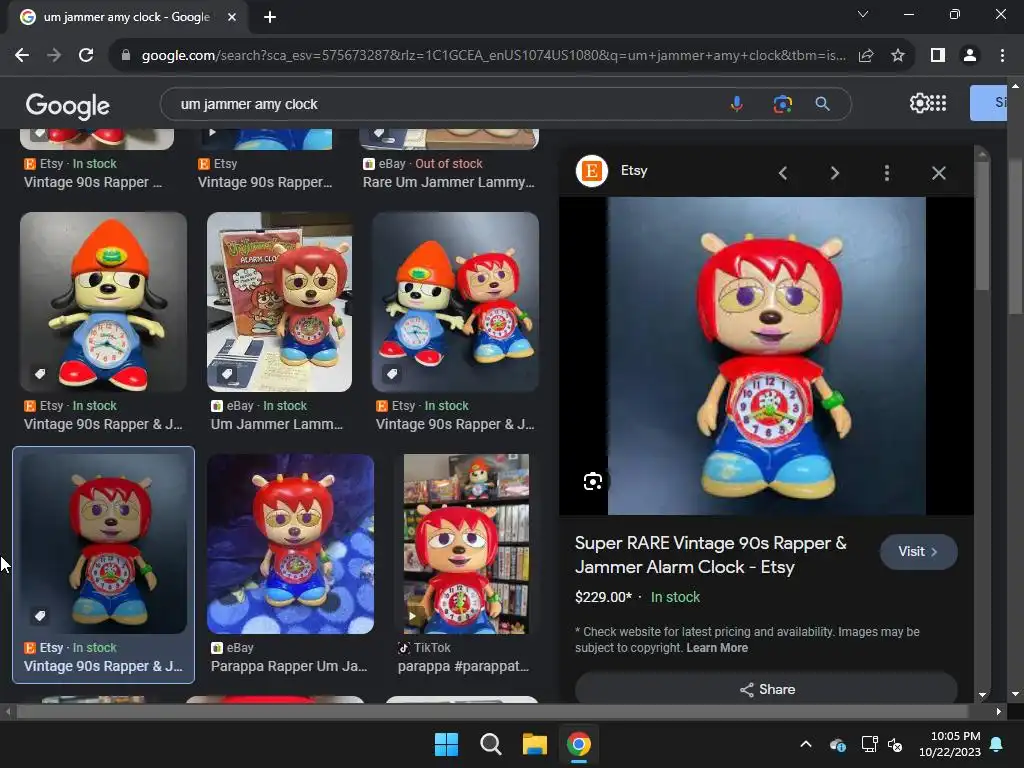Viewport: 1024px width, 768px height.
Task: Open Chrome profile menu
Action: [970, 56]
